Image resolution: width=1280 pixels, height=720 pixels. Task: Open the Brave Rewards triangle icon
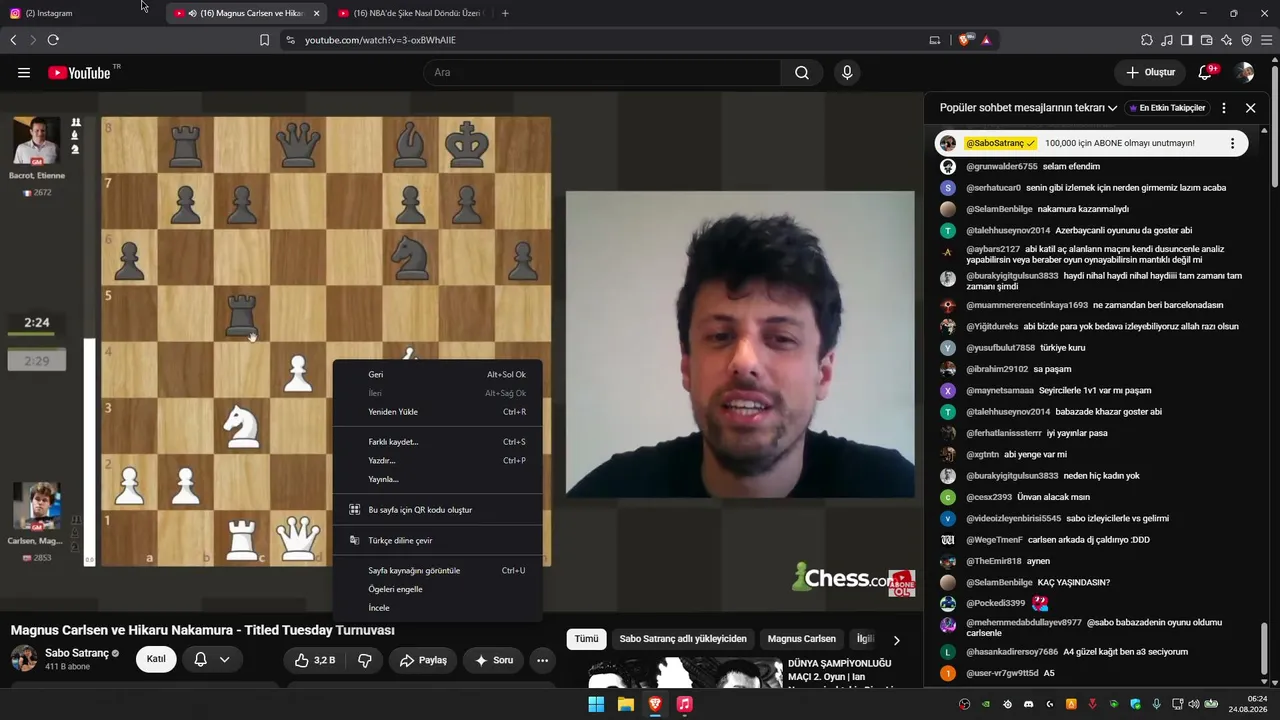(x=986, y=40)
